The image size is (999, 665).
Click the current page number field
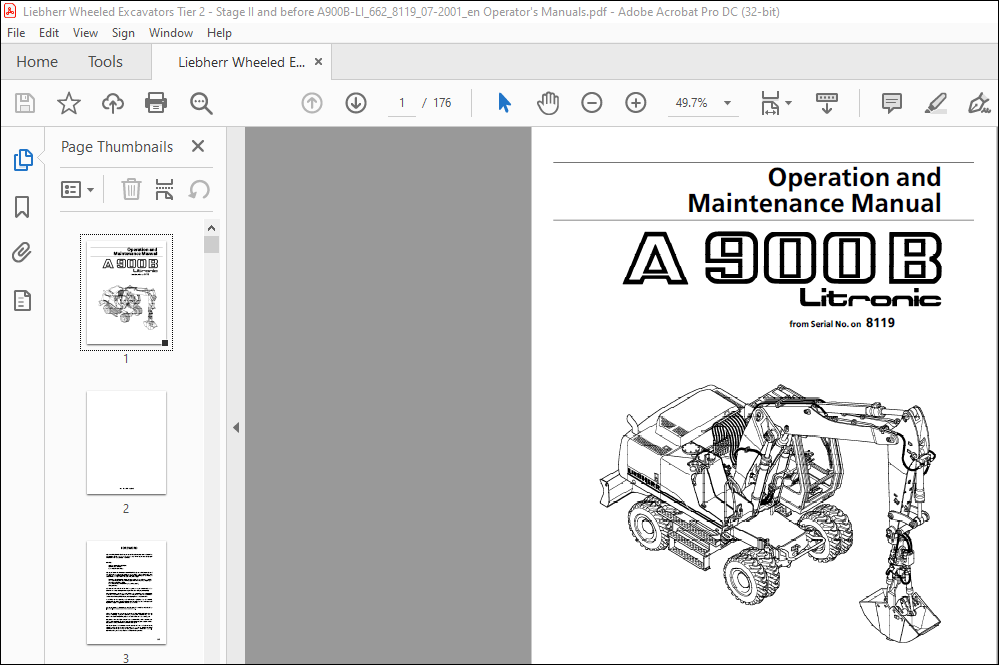point(402,103)
